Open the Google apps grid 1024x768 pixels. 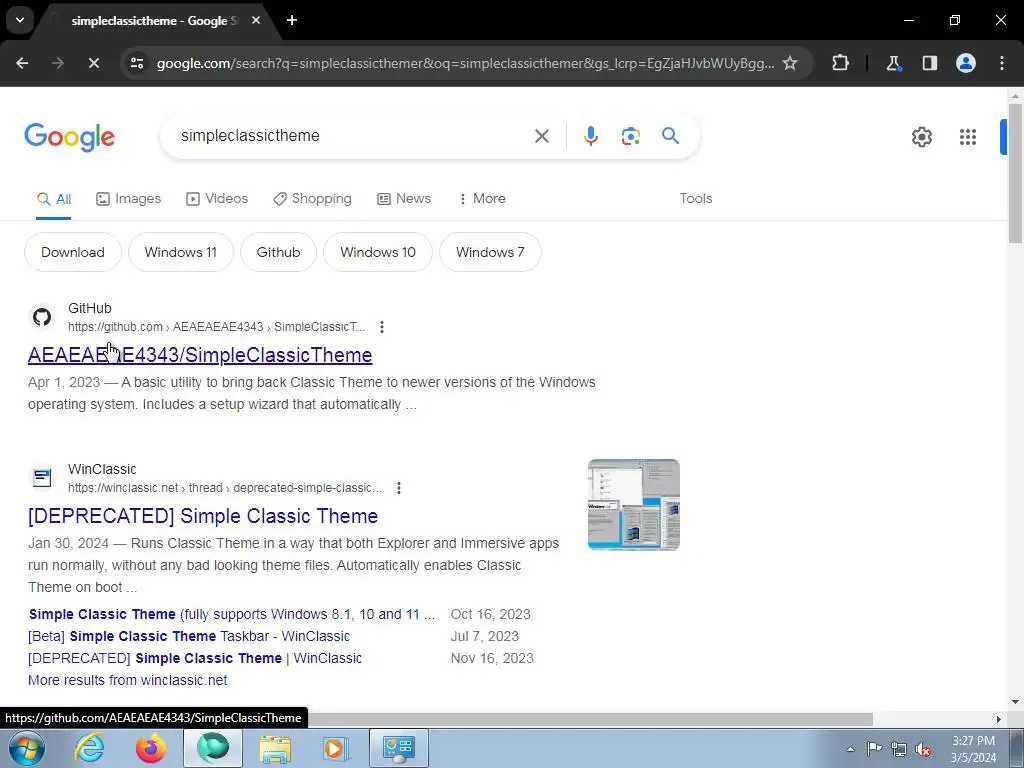[x=968, y=137]
